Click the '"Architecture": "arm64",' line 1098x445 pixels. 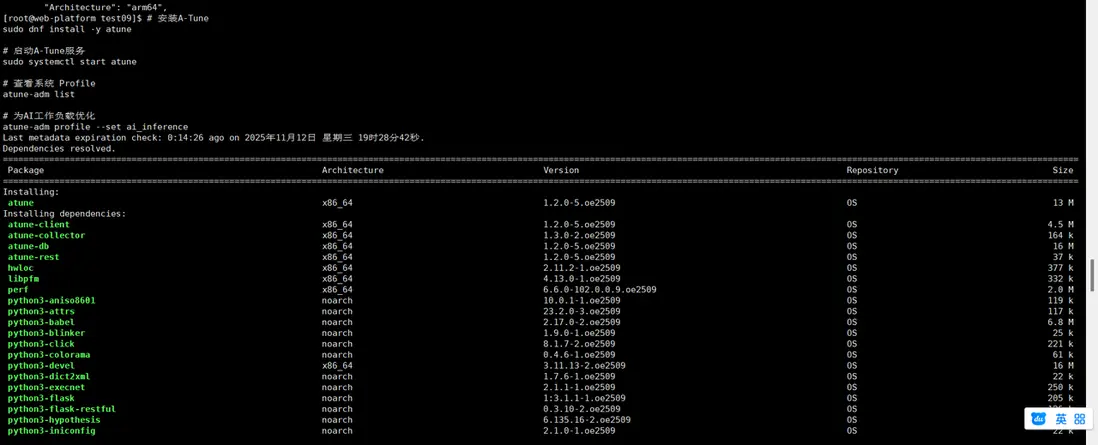(x=105, y=7)
